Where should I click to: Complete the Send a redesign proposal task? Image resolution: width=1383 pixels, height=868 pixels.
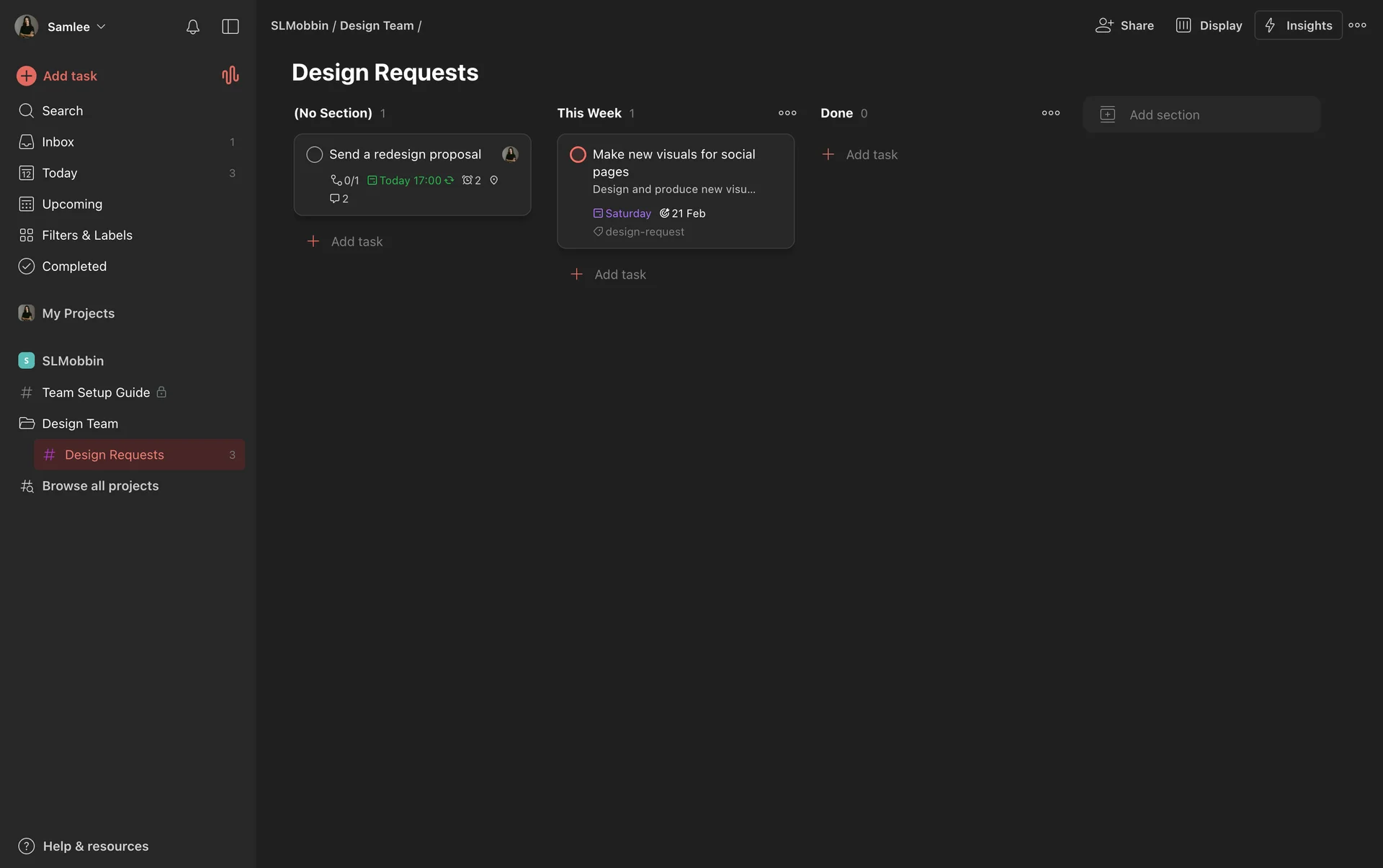coord(314,154)
